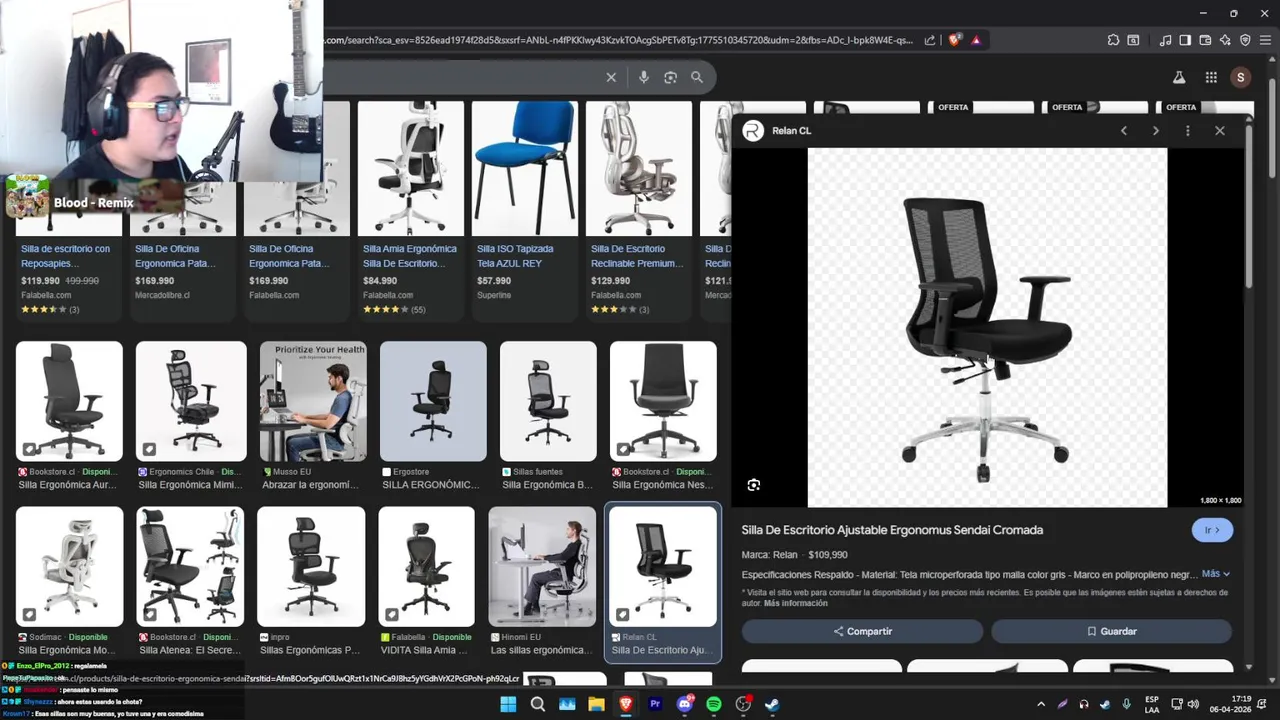Go to the next image in the preview panel

[x=1156, y=131]
